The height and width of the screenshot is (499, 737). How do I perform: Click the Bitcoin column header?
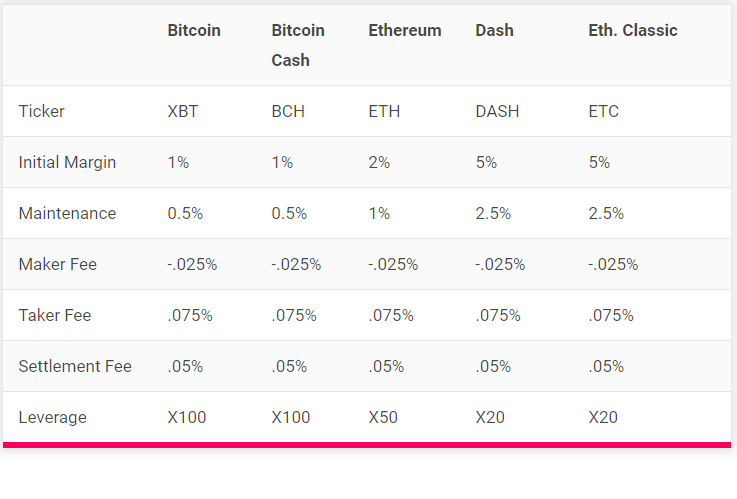(x=194, y=31)
